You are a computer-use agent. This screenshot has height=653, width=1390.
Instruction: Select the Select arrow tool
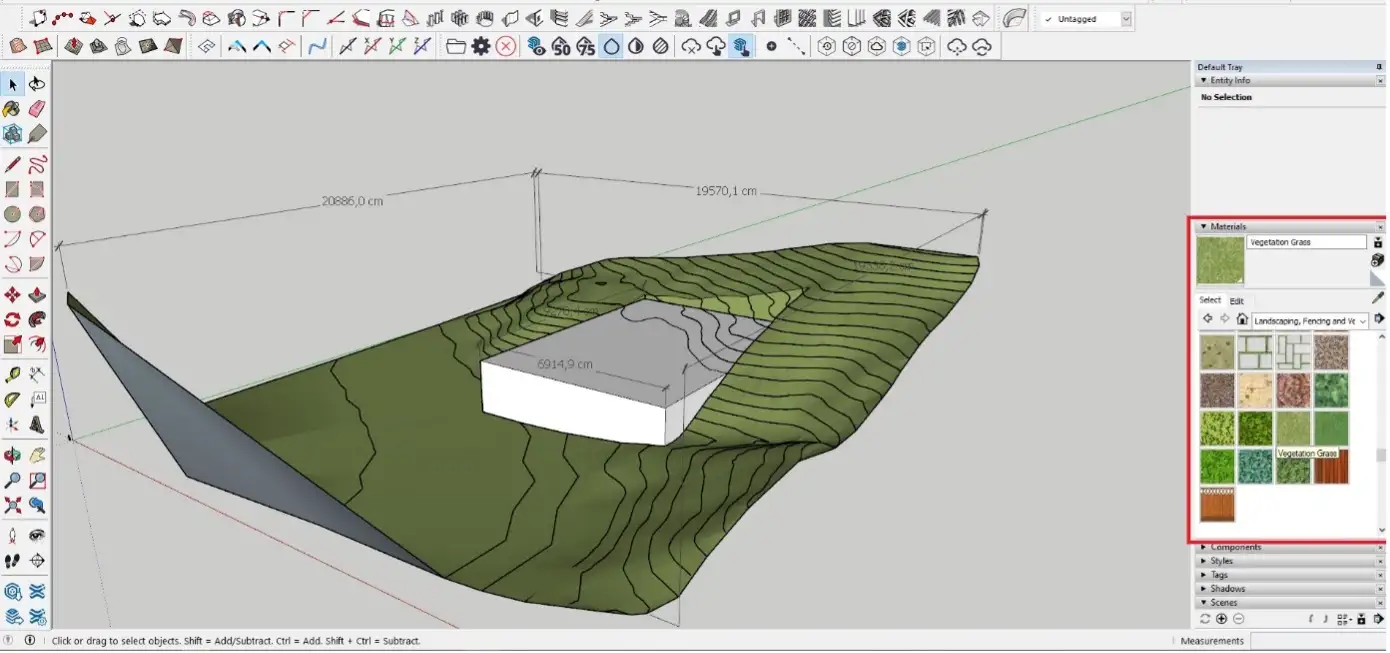coord(13,84)
